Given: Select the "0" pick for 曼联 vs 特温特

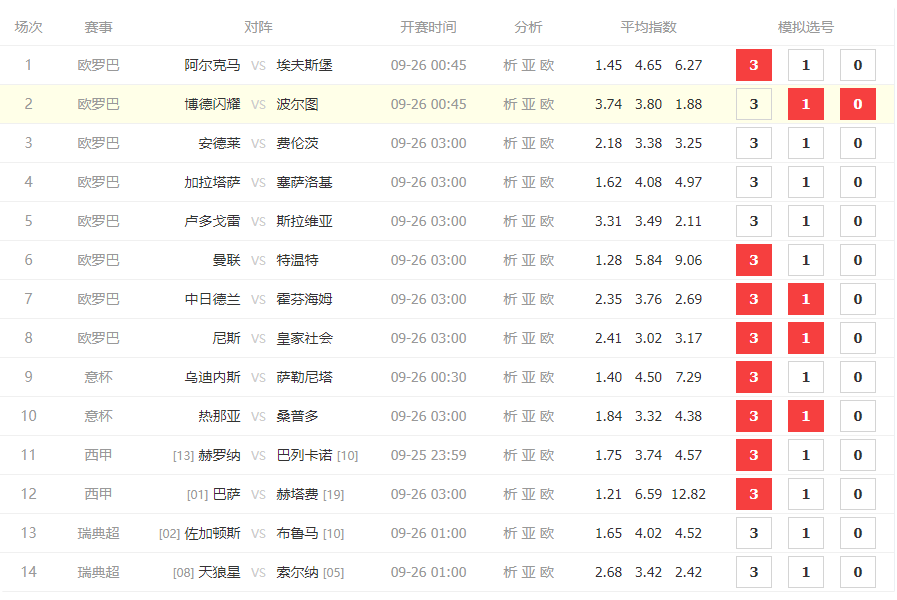Looking at the screenshot, I should point(857,260).
